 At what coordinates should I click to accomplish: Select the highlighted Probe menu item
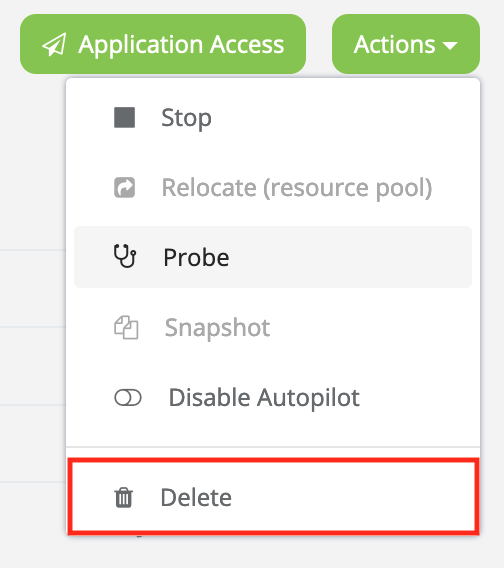[x=273, y=257]
